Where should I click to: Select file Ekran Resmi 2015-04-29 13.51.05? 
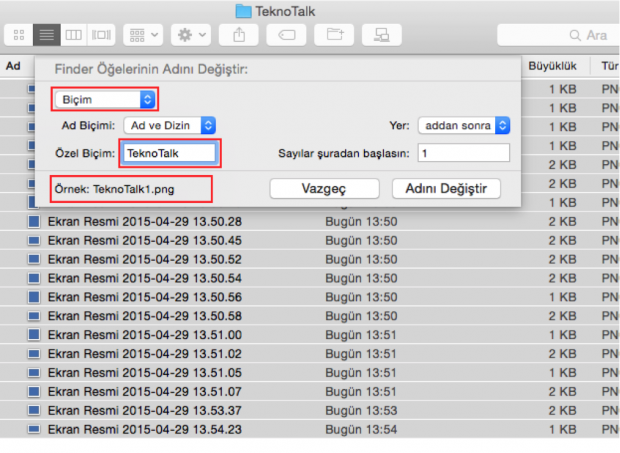click(x=145, y=373)
